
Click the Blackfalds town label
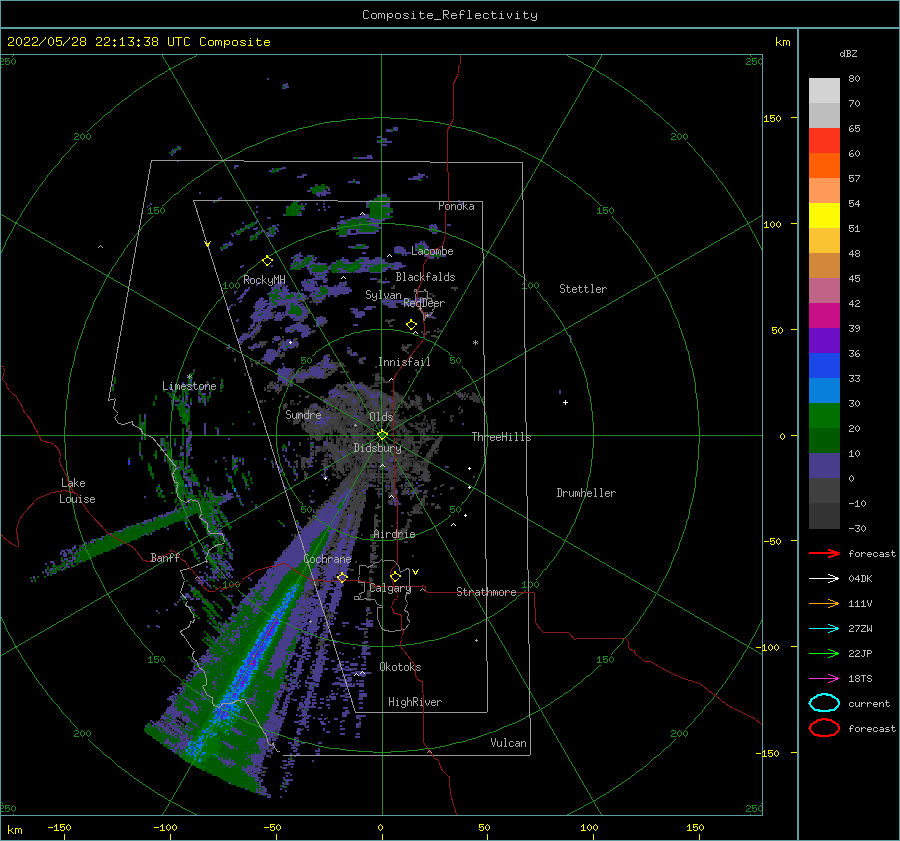coord(425,277)
